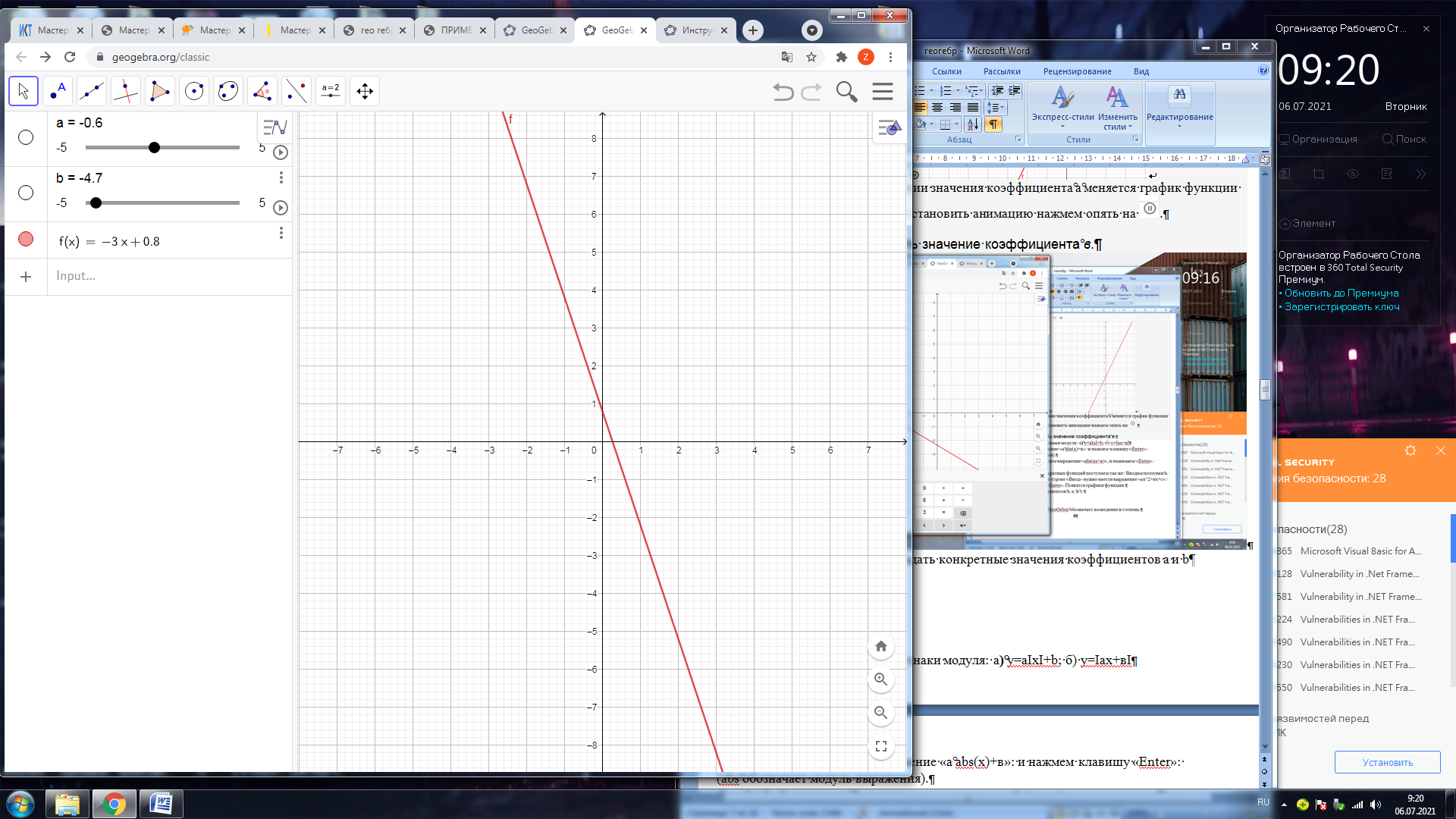
Task: Click slider a handle
Action: (x=154, y=147)
